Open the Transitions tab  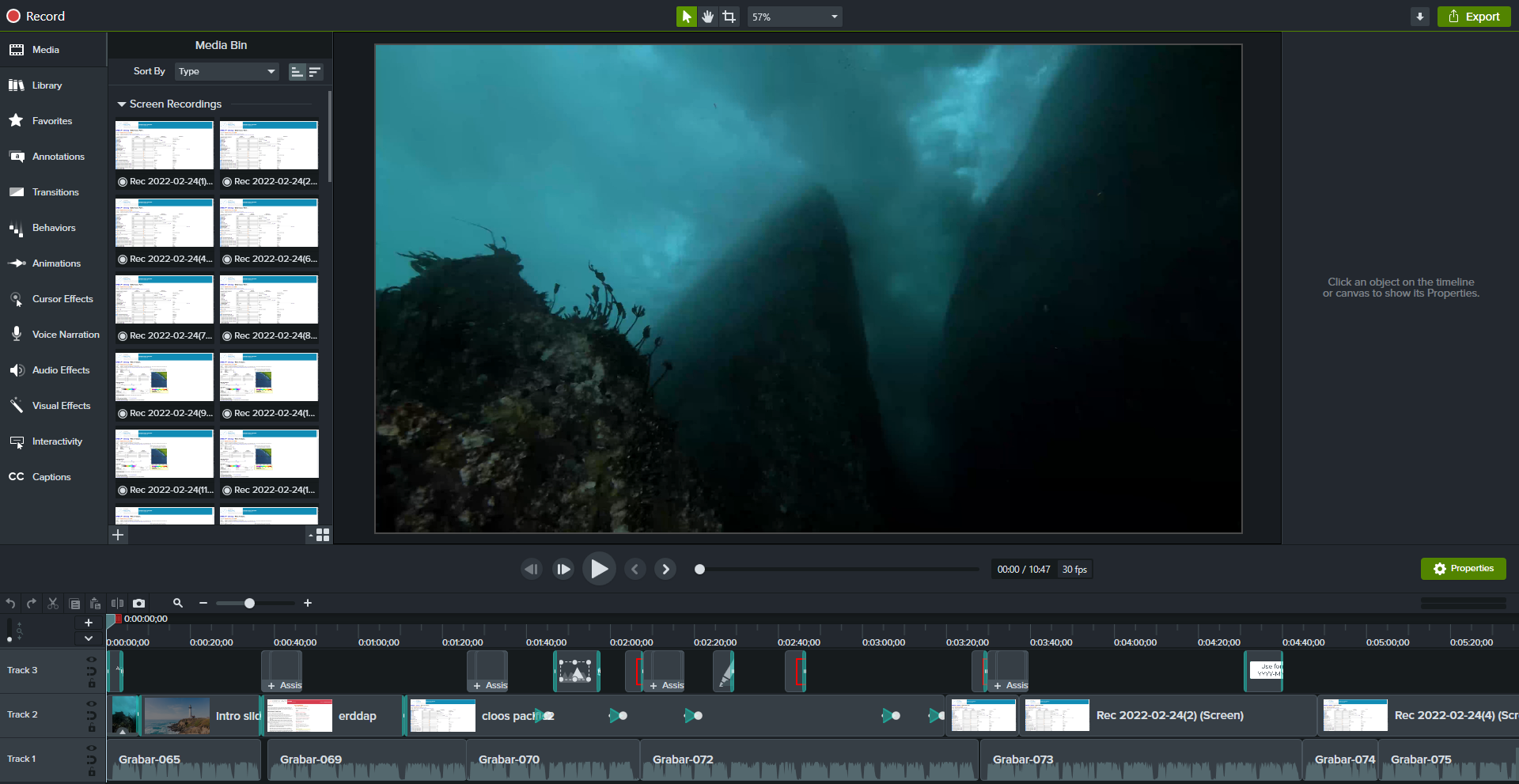point(55,192)
